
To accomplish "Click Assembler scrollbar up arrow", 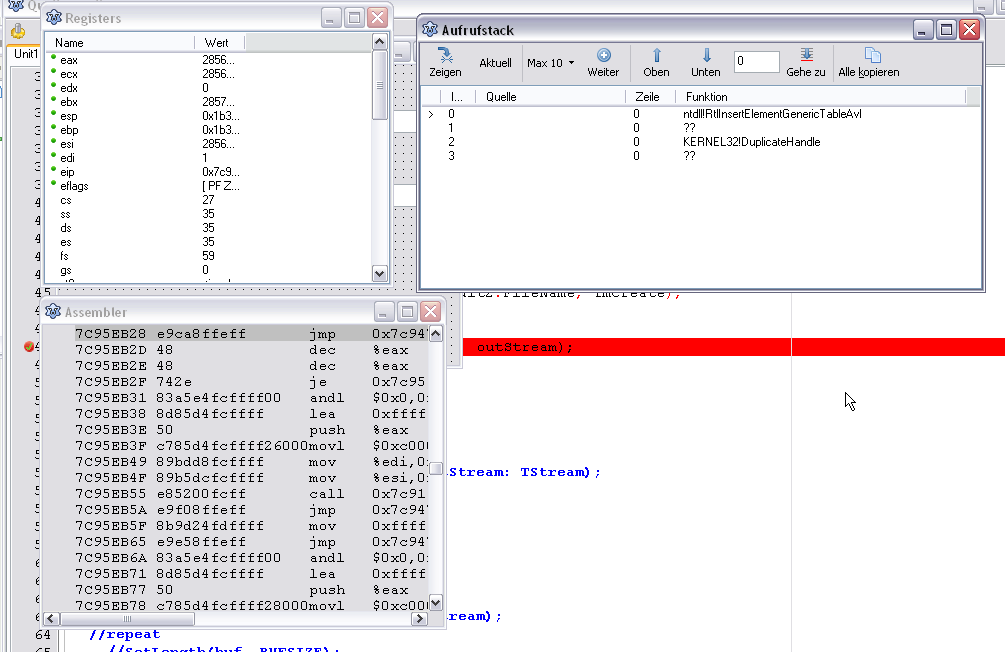I will [x=436, y=334].
